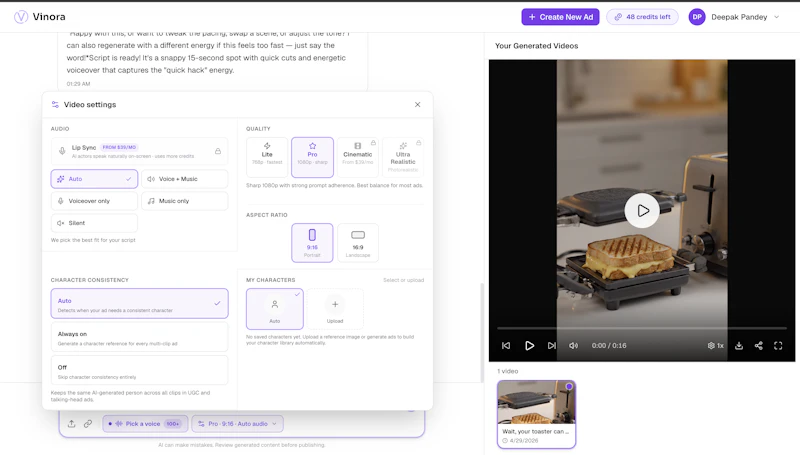The width and height of the screenshot is (800, 455).
Task: Select the 16:9 Landscape aspect ratio
Action: 358,243
